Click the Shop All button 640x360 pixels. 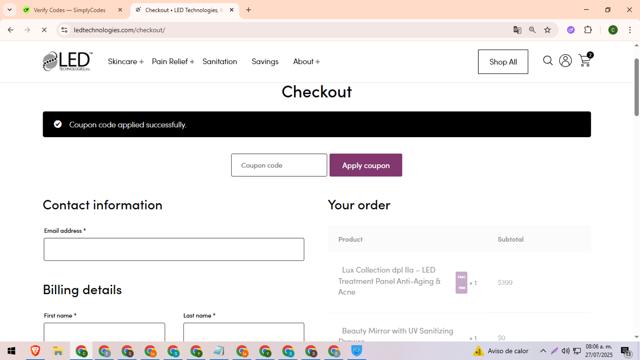(x=503, y=62)
